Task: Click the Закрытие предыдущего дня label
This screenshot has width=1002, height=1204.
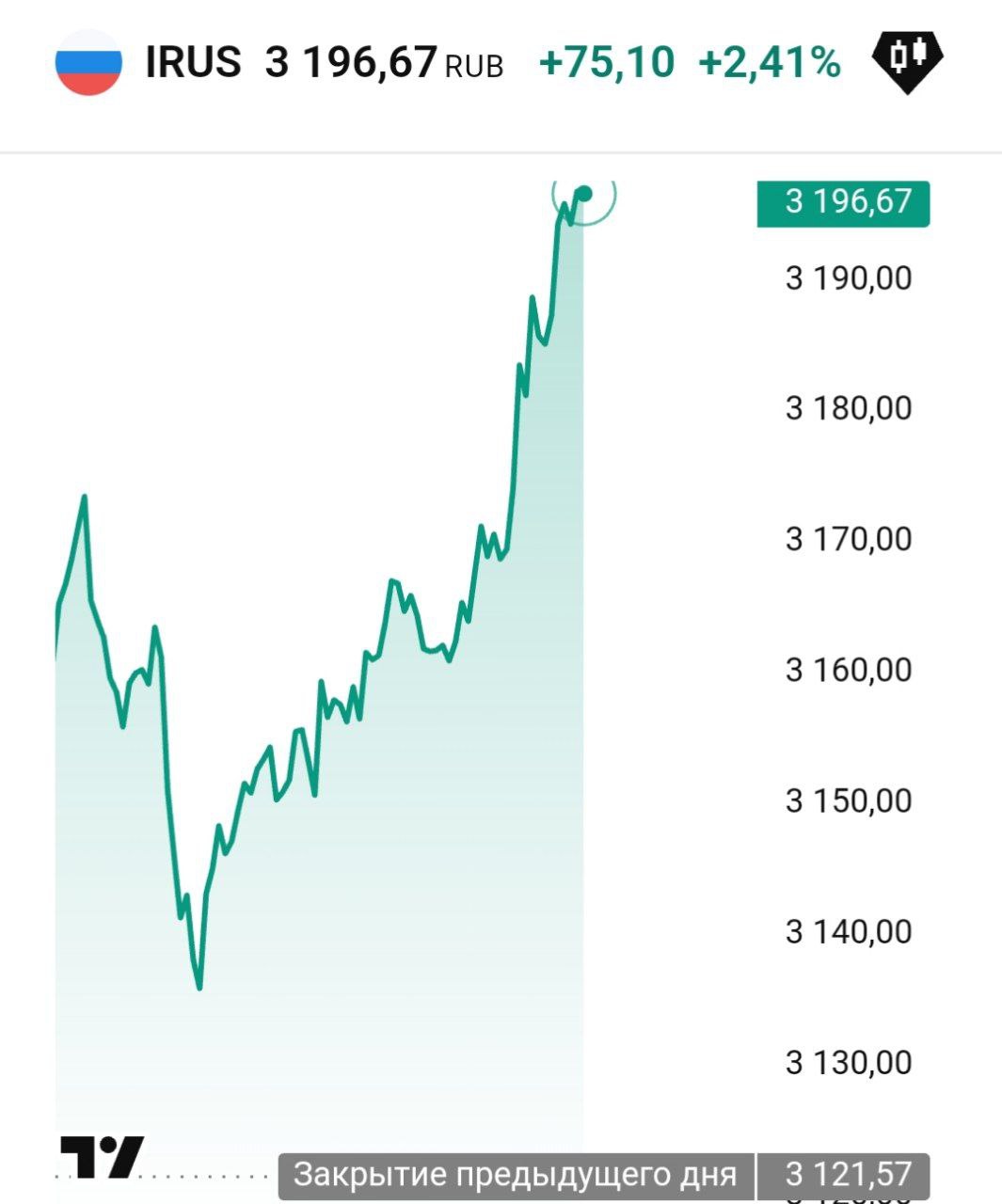Action: coord(515,1175)
